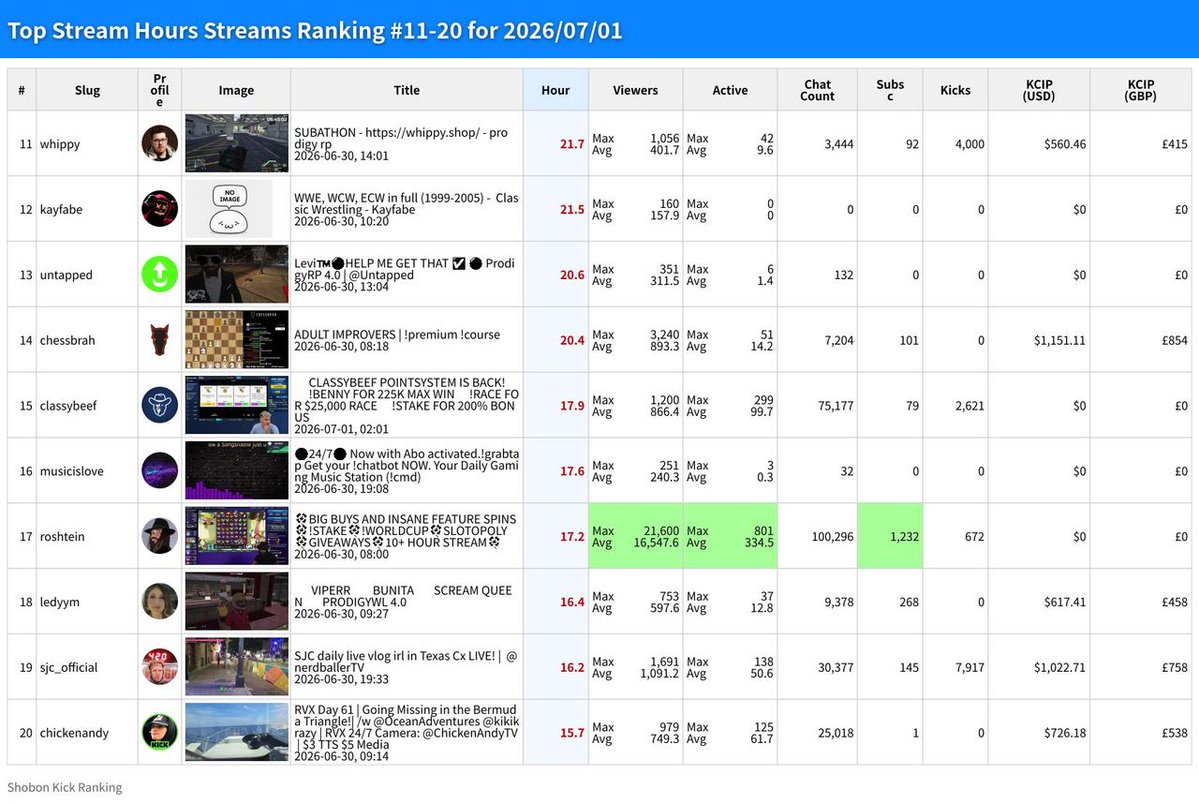Screen dimensions: 1199x804
Task: Click chickenandy's Kick cap avatar
Action: pos(160,732)
